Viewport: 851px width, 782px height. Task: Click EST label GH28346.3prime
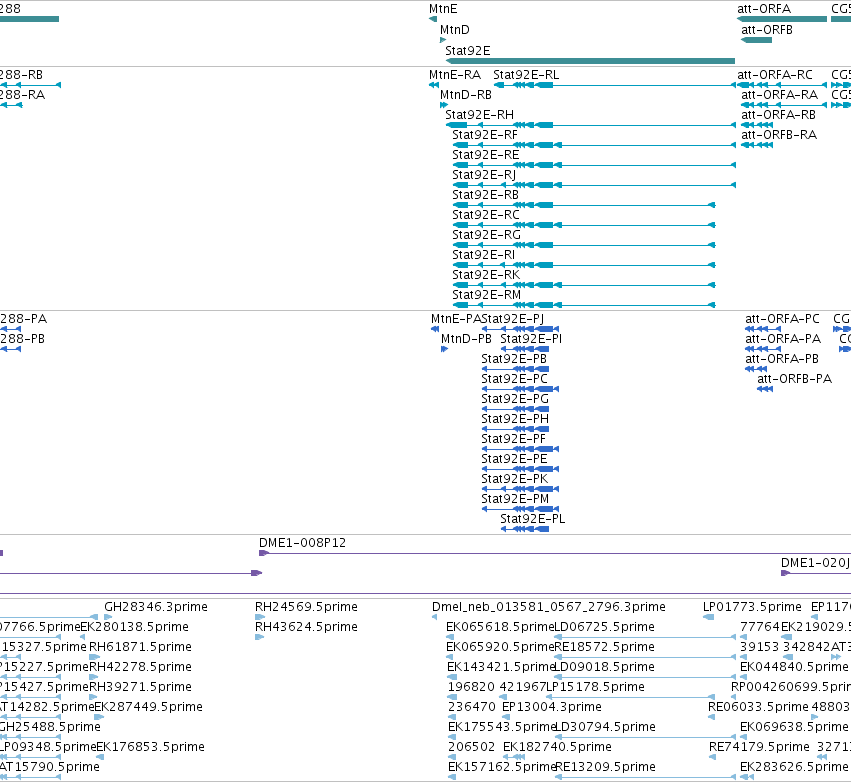pos(156,607)
